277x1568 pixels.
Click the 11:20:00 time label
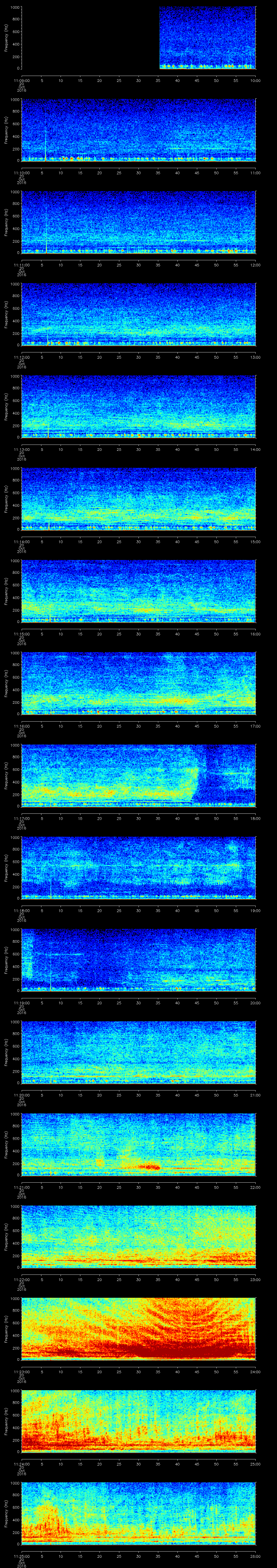tap(22, 1095)
